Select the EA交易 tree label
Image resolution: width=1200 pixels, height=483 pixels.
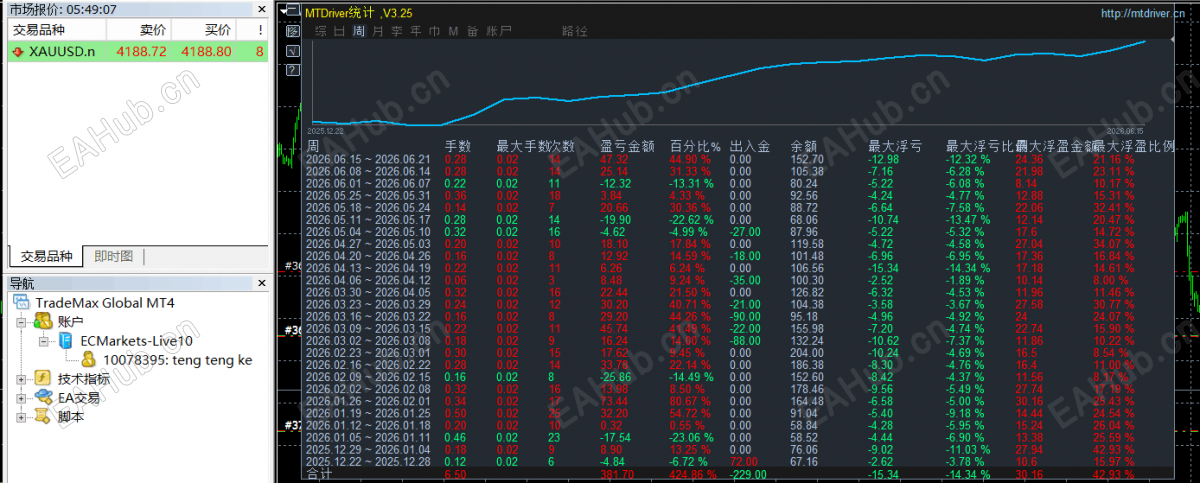(79, 397)
